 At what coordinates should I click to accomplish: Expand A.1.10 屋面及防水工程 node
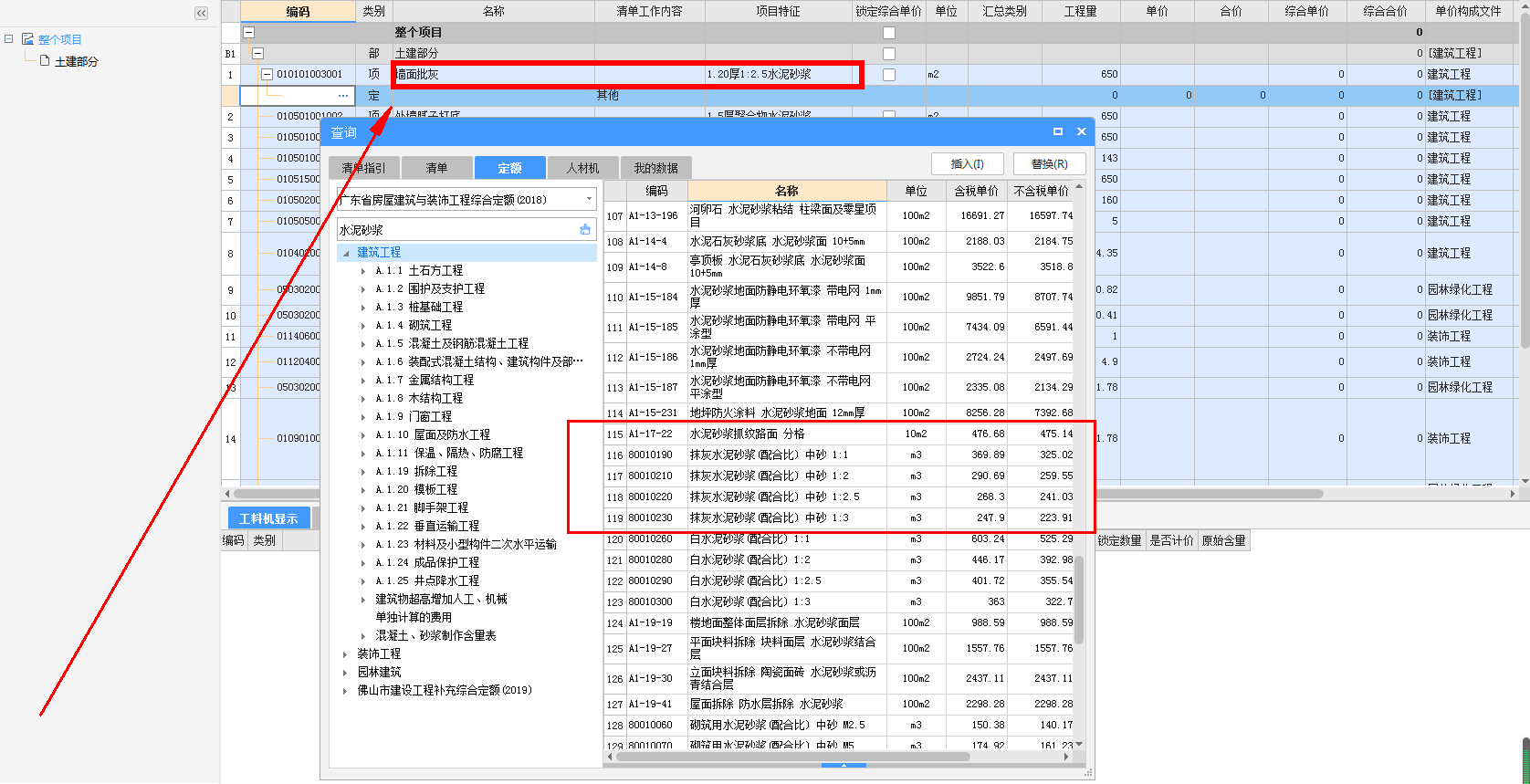coord(363,435)
